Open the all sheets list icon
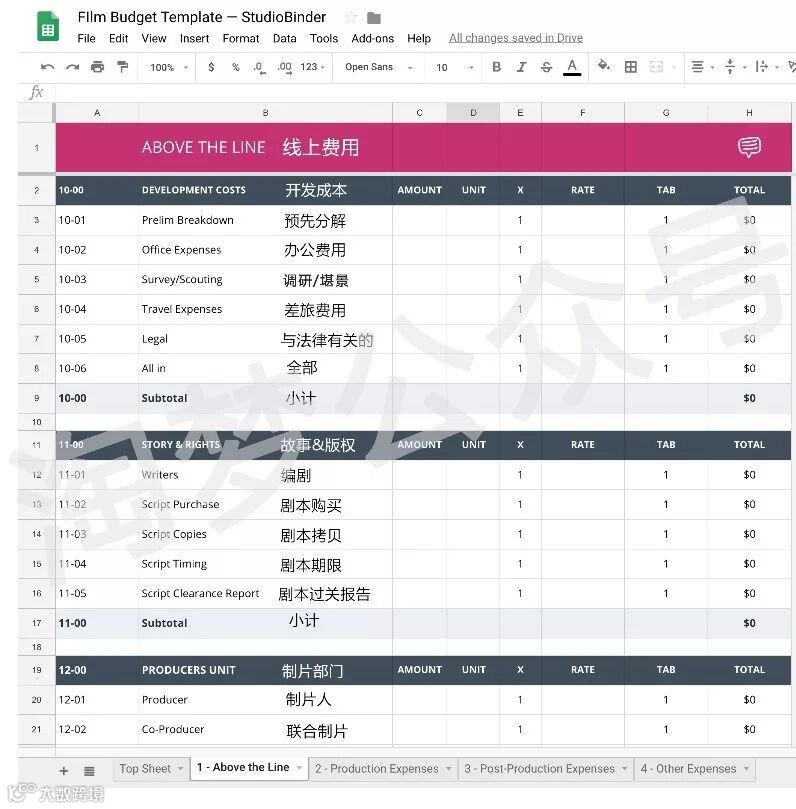 coord(89,771)
